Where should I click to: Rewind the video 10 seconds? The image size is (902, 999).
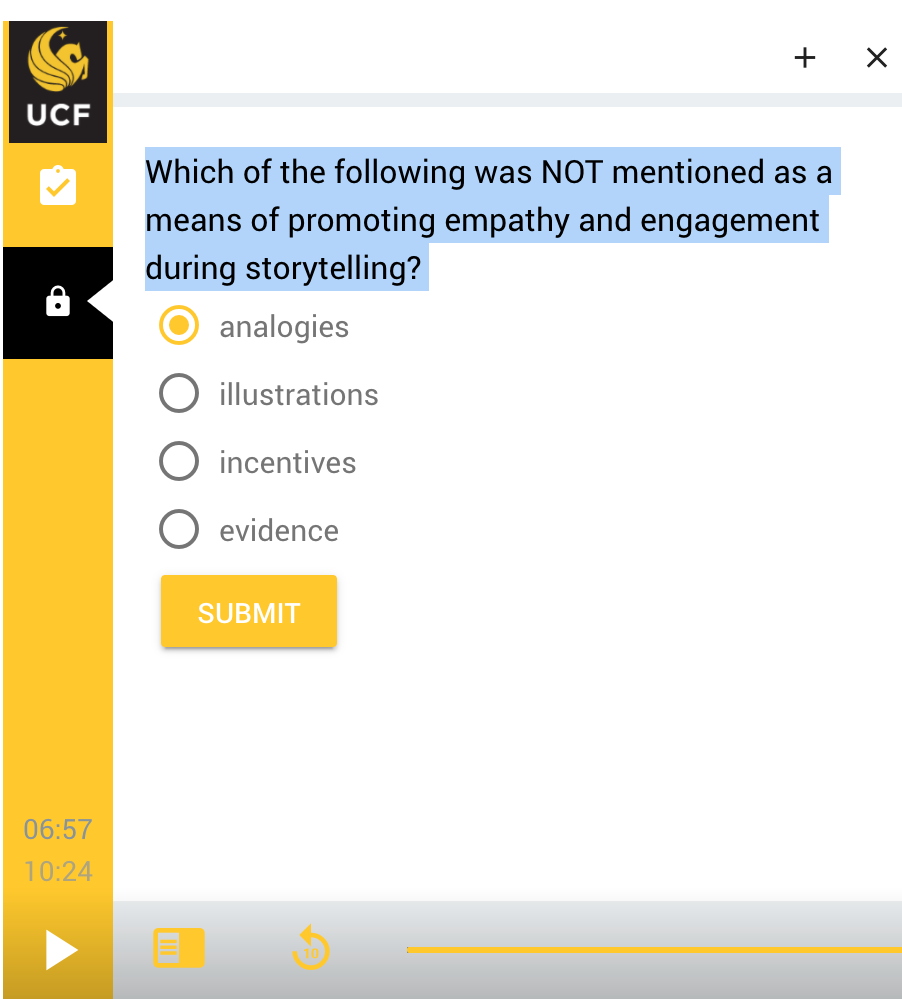(310, 947)
